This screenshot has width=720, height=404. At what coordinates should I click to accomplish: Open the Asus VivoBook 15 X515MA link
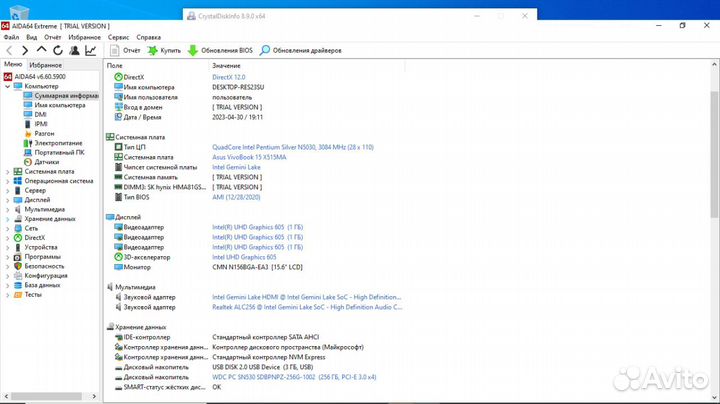pyautogui.click(x=249, y=157)
